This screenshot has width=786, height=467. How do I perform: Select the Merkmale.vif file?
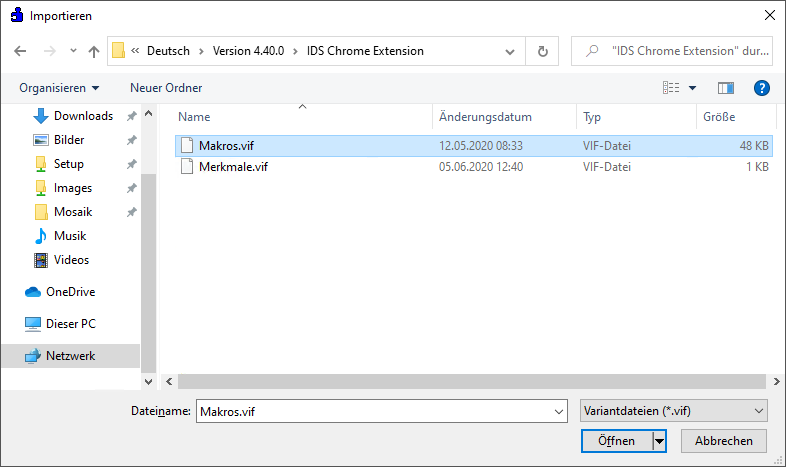[x=233, y=167]
